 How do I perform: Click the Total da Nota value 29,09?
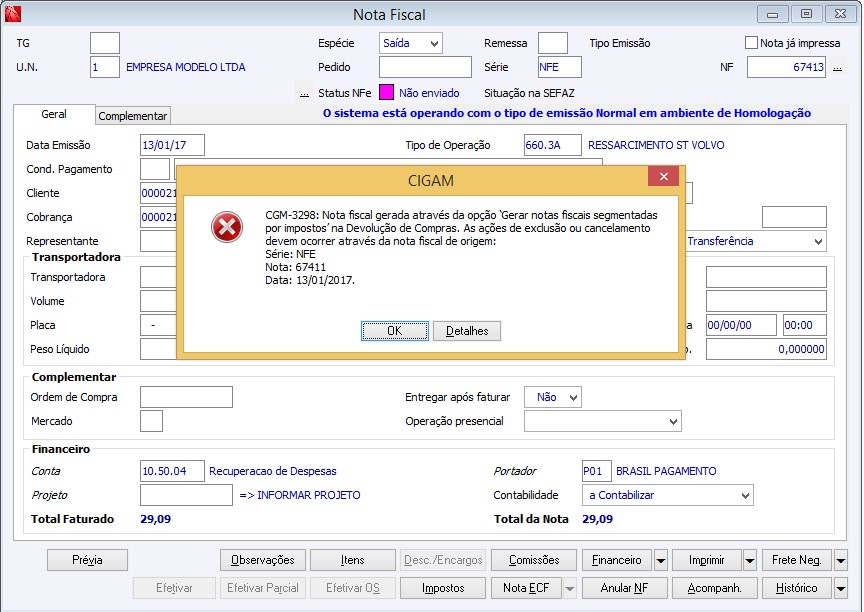click(597, 519)
